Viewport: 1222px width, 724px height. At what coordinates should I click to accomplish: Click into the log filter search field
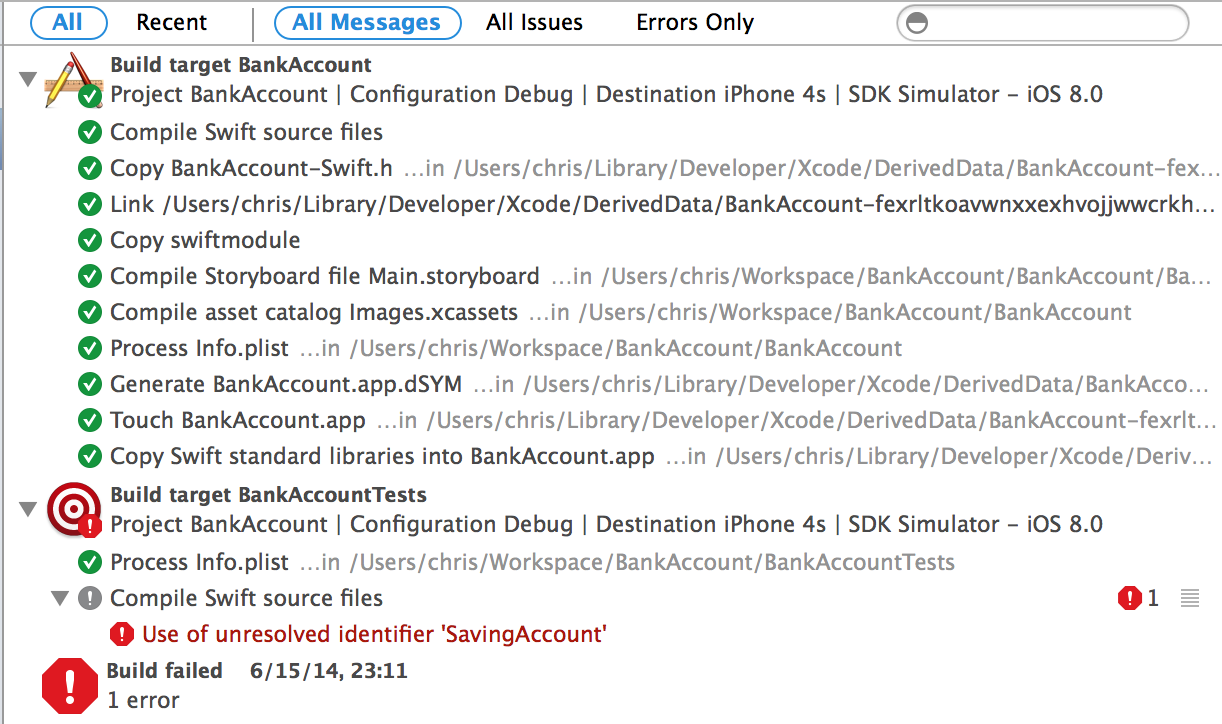(1055, 23)
